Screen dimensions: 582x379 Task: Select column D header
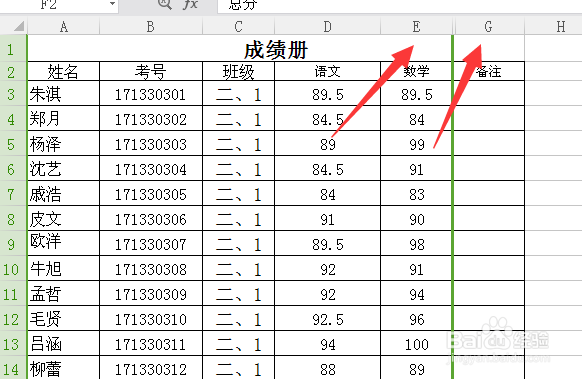coord(327,26)
